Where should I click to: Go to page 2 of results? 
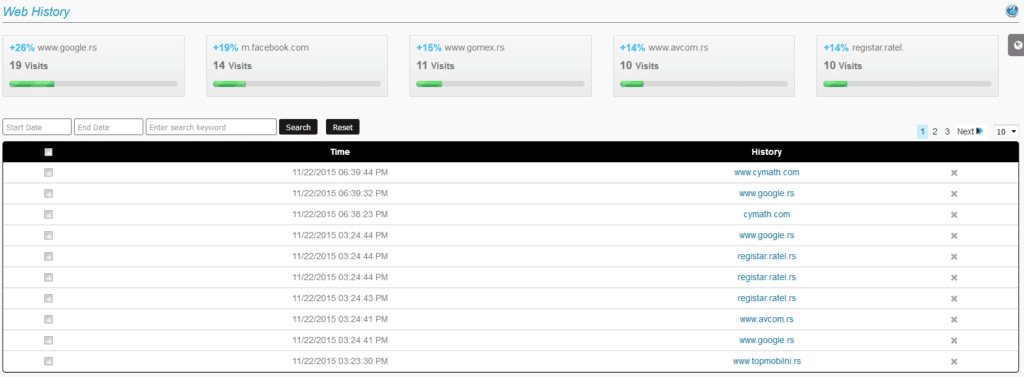tap(935, 131)
